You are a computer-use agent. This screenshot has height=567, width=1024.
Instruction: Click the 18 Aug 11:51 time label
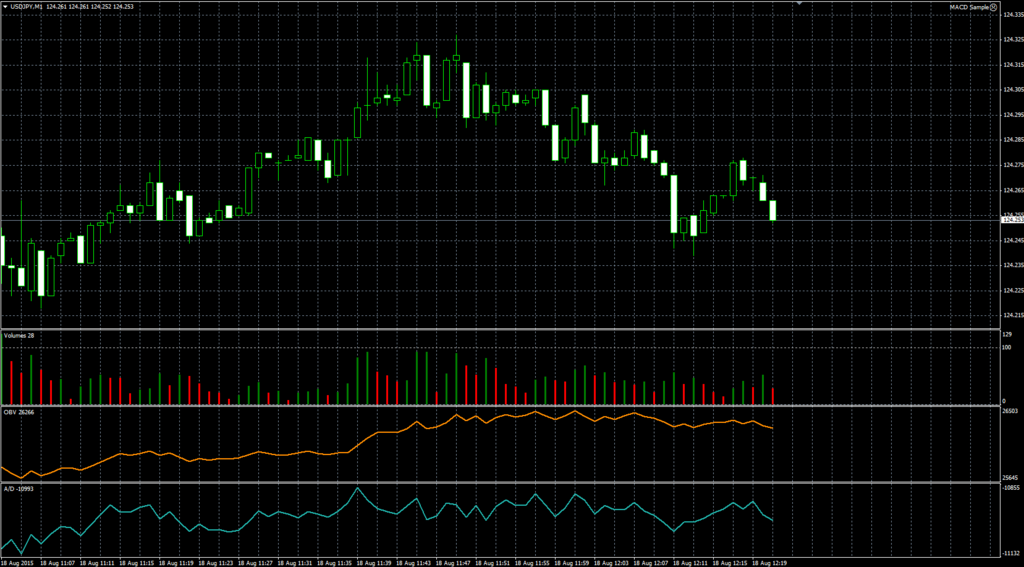[x=494, y=562]
